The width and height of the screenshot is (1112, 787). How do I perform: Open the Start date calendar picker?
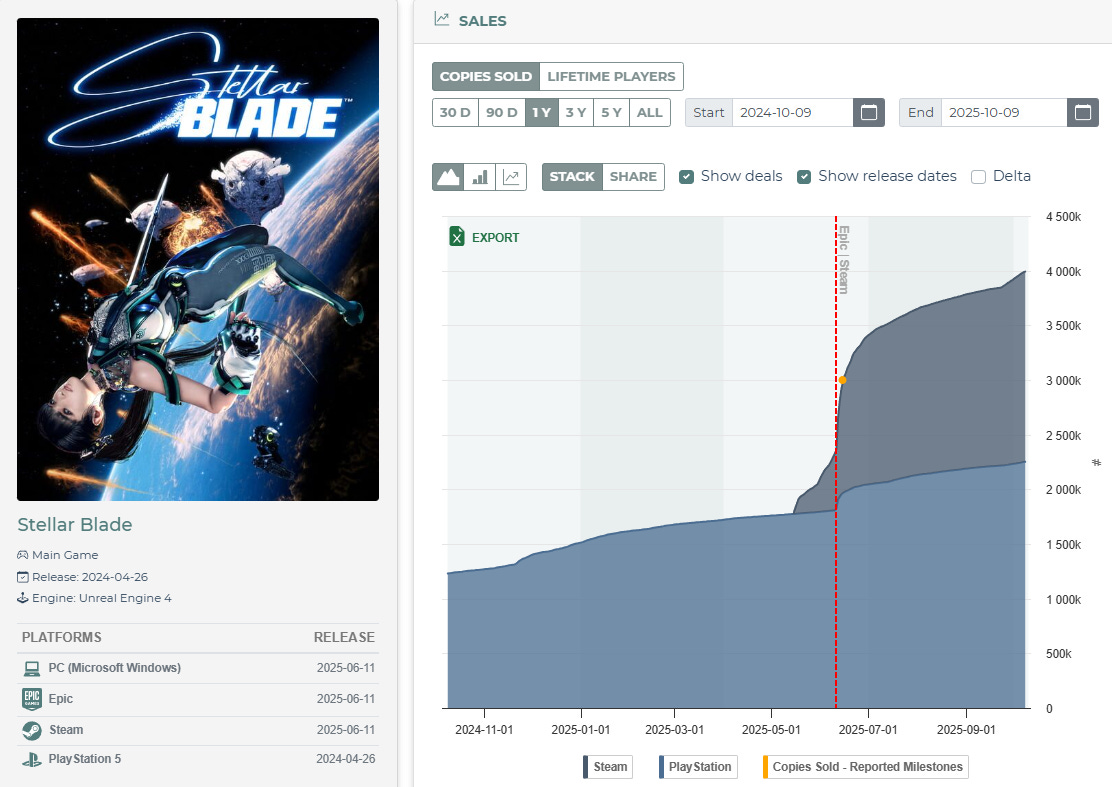coord(869,113)
